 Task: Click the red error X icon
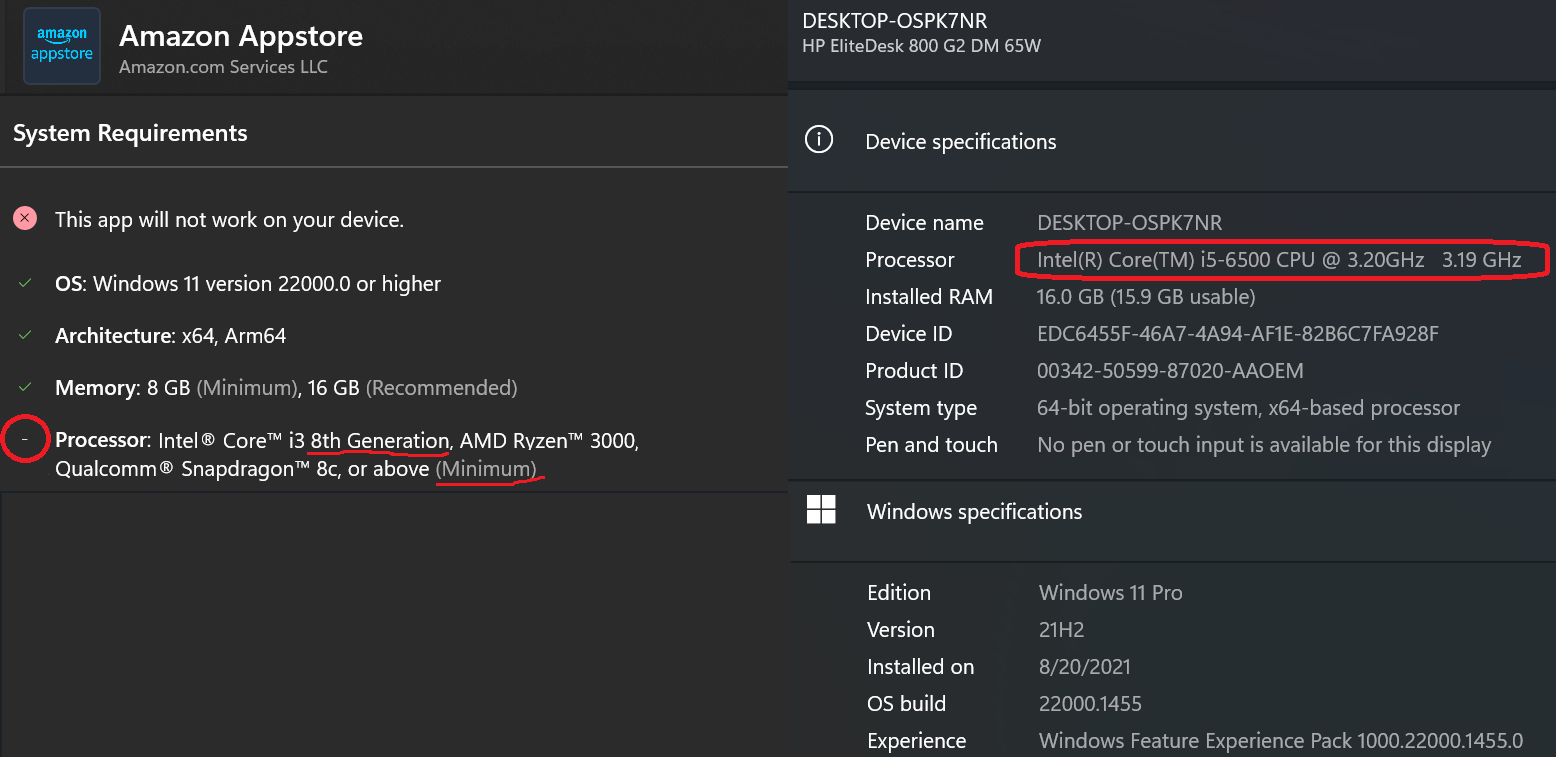(25, 218)
